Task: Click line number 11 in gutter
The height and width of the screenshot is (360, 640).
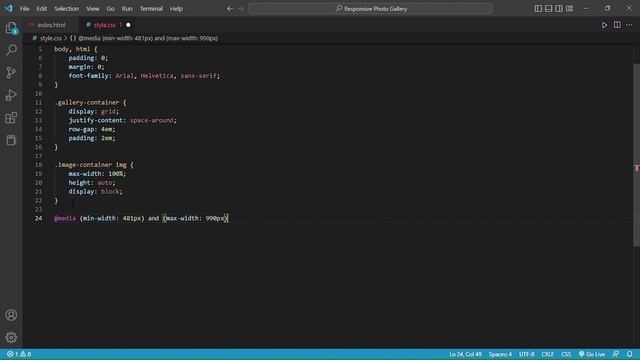Action: (38, 102)
